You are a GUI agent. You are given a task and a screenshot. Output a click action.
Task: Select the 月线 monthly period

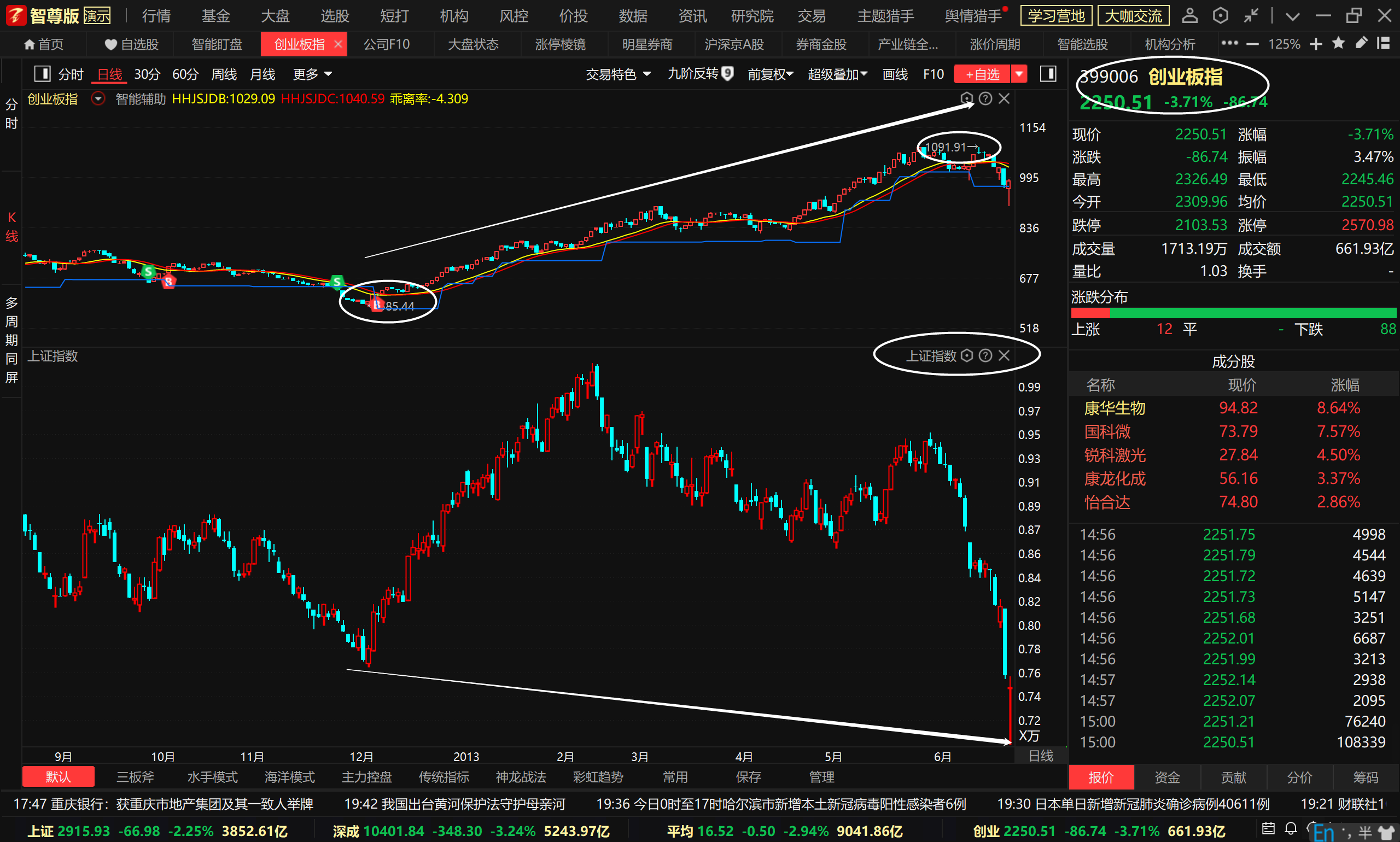point(262,74)
